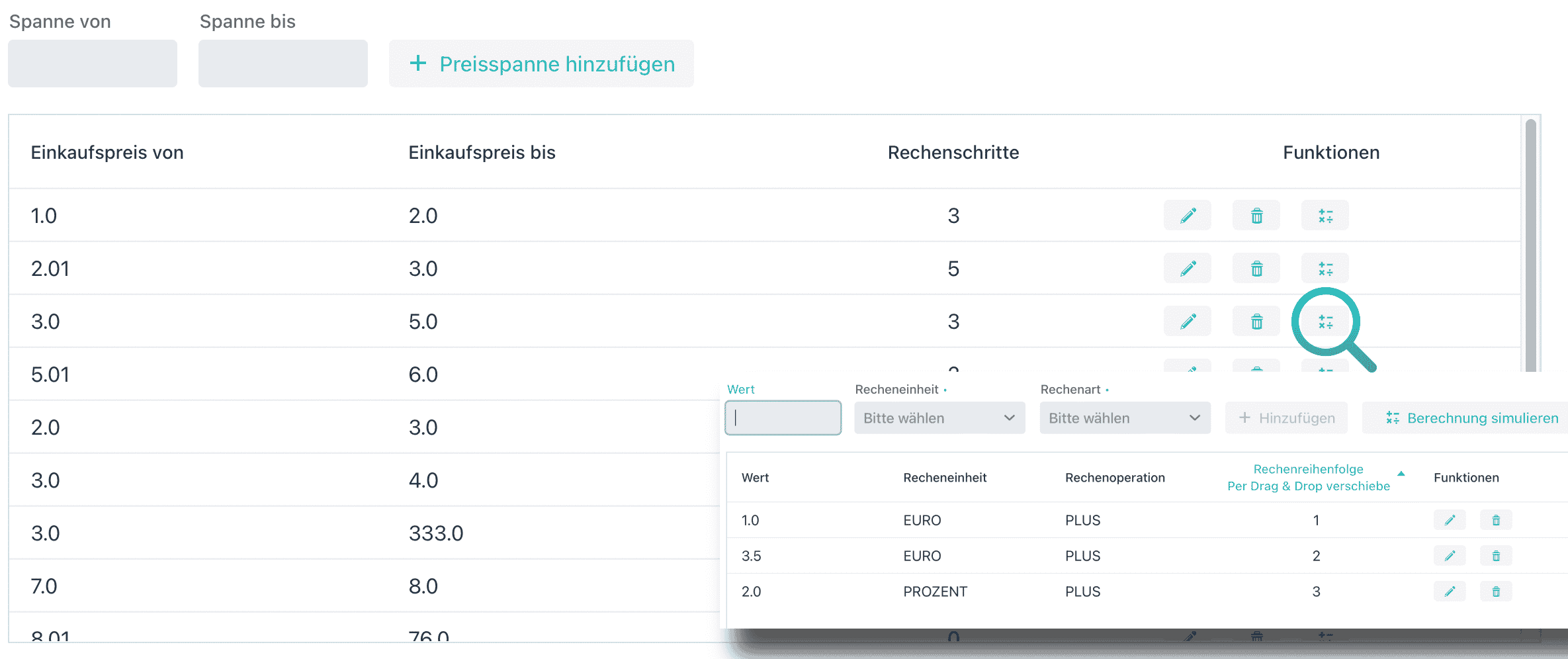Focus the Spanne von input field
The image size is (1568, 659).
coord(93,64)
